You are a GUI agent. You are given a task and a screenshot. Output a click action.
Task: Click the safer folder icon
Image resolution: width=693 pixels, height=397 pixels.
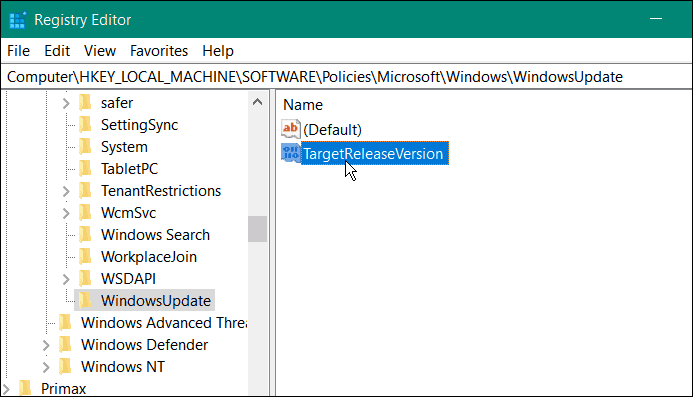click(85, 103)
